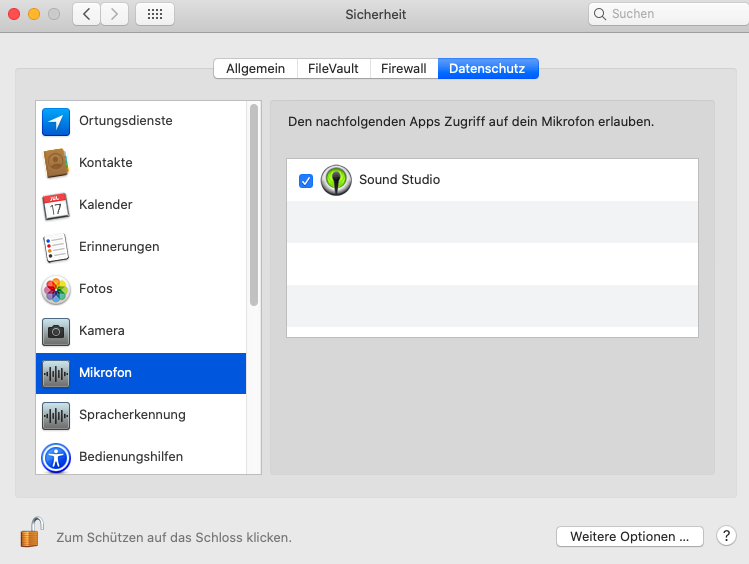Click the sidebar list scrollbar
This screenshot has height=564, width=749.
point(254,205)
